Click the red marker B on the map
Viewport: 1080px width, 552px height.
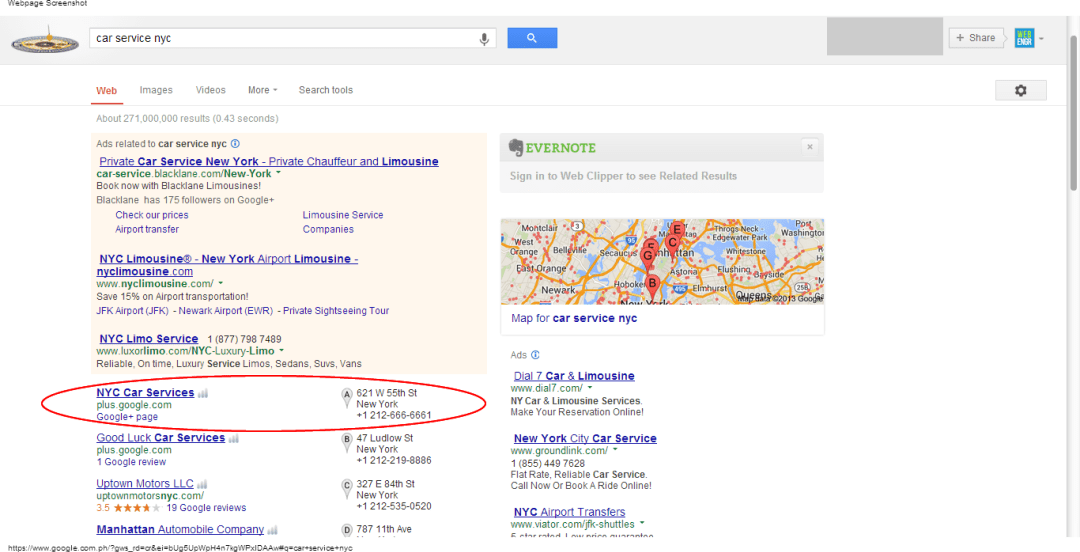pos(653,285)
